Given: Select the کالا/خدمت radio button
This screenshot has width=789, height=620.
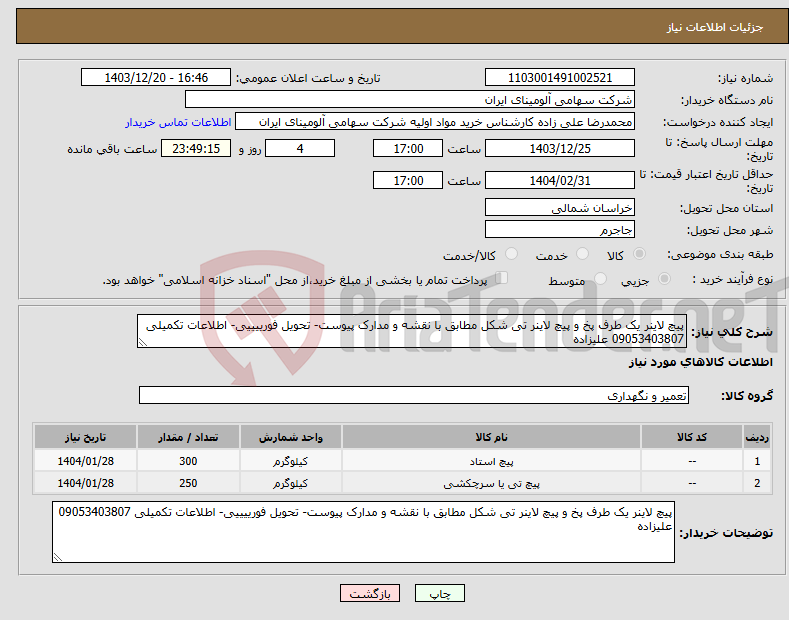Looking at the screenshot, I should pos(511,254).
